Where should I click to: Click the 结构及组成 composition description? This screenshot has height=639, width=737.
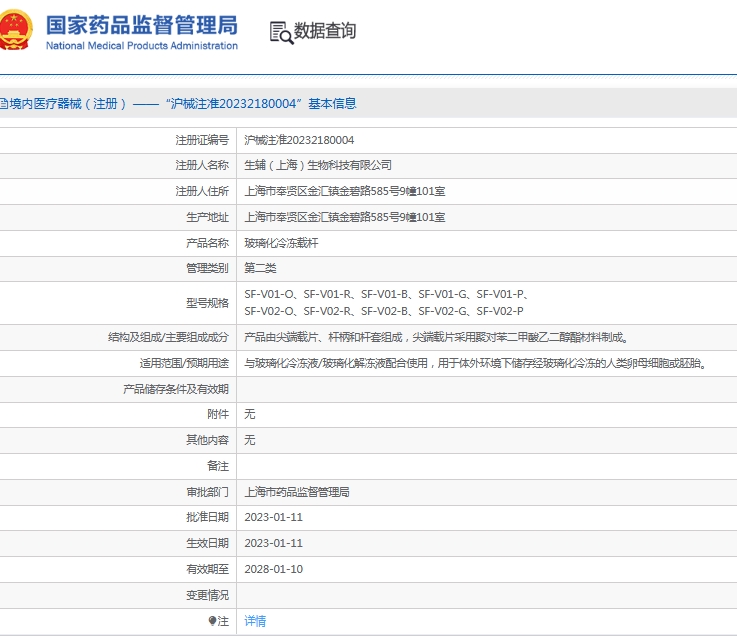click(x=436, y=337)
